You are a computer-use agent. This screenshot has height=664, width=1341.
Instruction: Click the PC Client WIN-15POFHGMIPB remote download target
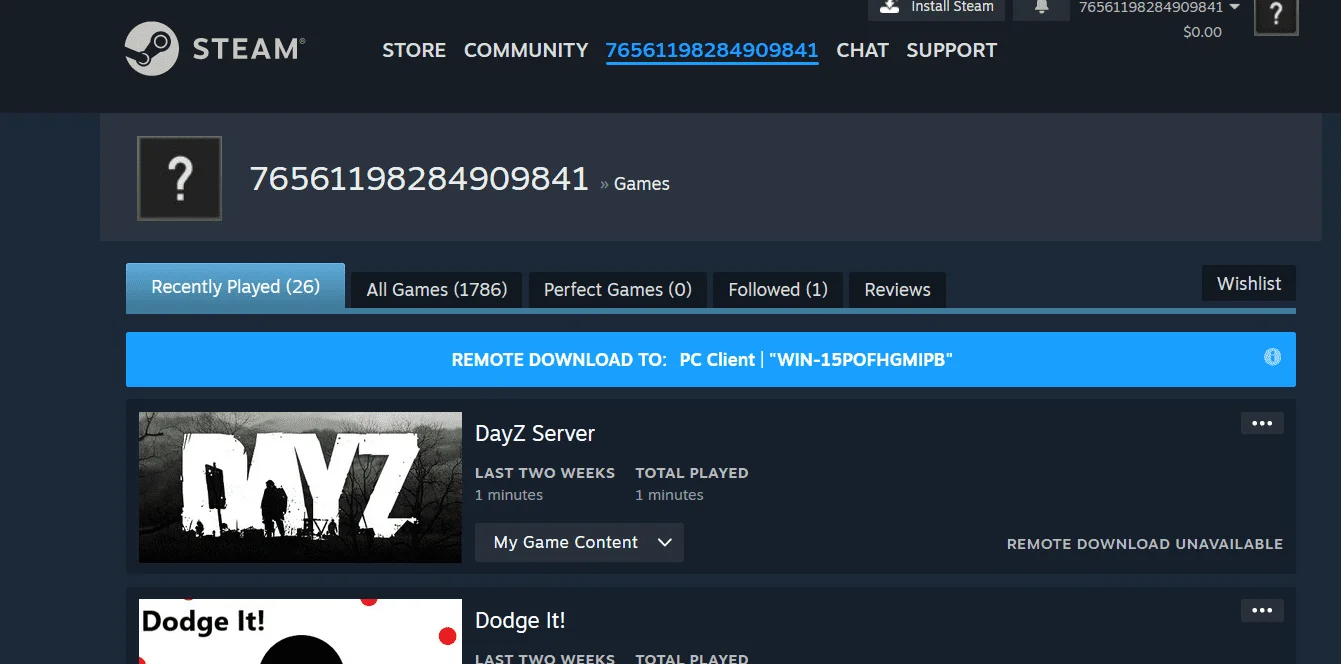point(816,359)
